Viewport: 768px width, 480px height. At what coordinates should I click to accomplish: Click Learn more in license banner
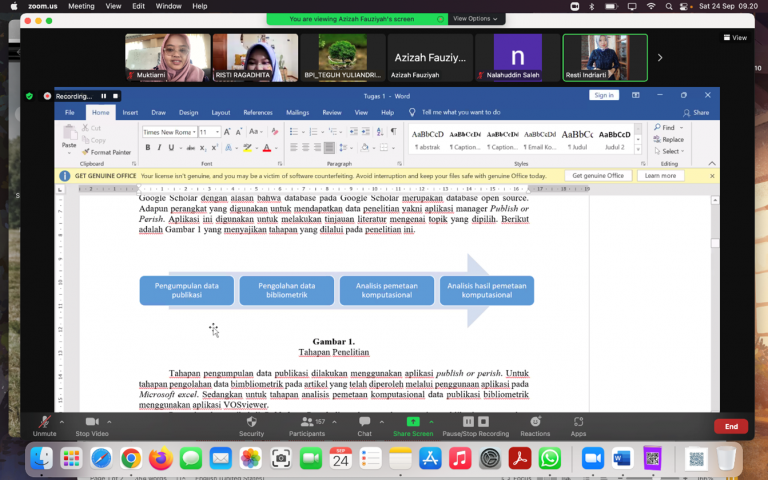(x=660, y=175)
